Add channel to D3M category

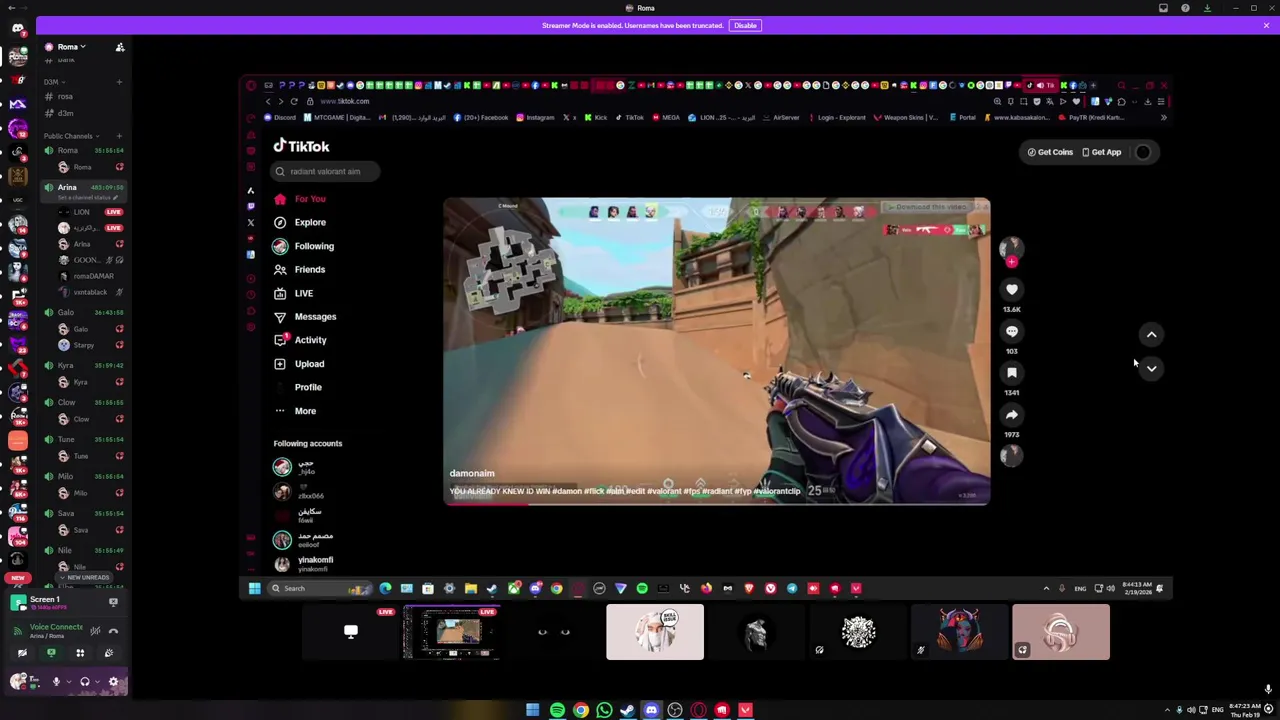(119, 81)
